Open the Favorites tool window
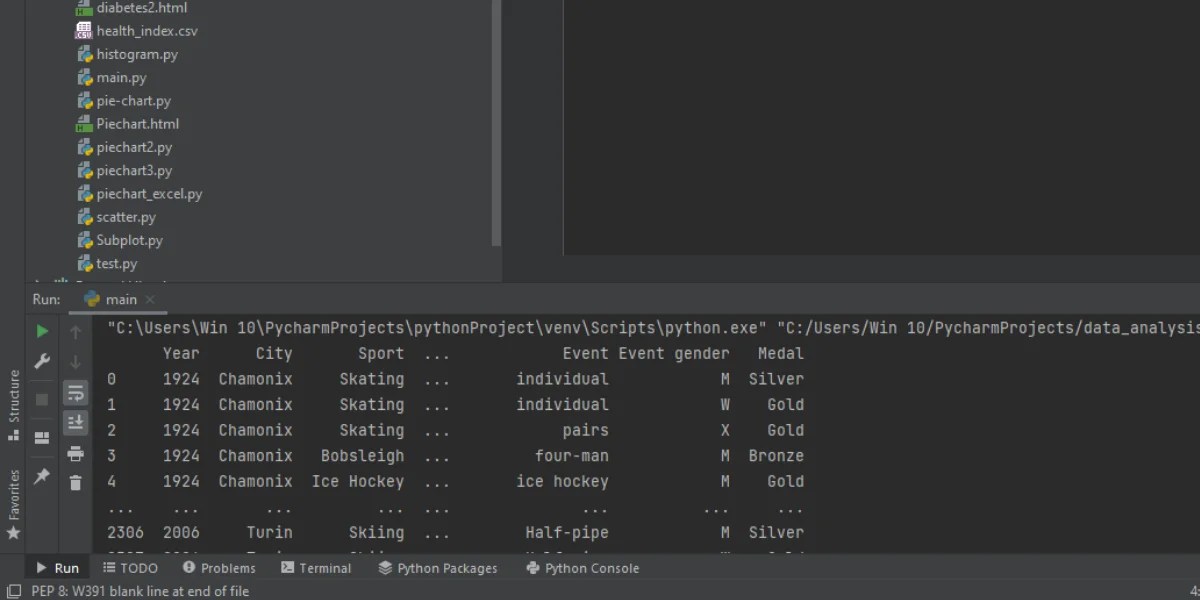The image size is (1200, 600). [x=13, y=505]
